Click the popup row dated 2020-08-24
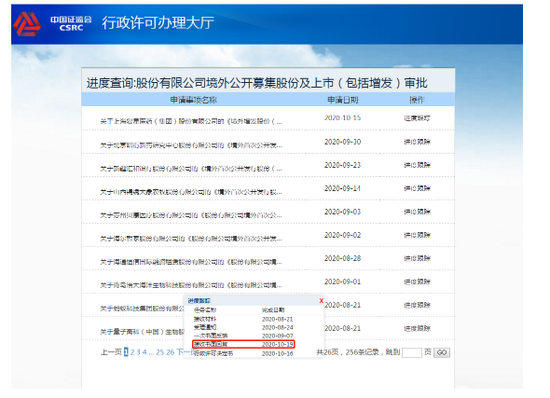The width and height of the screenshot is (550, 398). pos(243,328)
